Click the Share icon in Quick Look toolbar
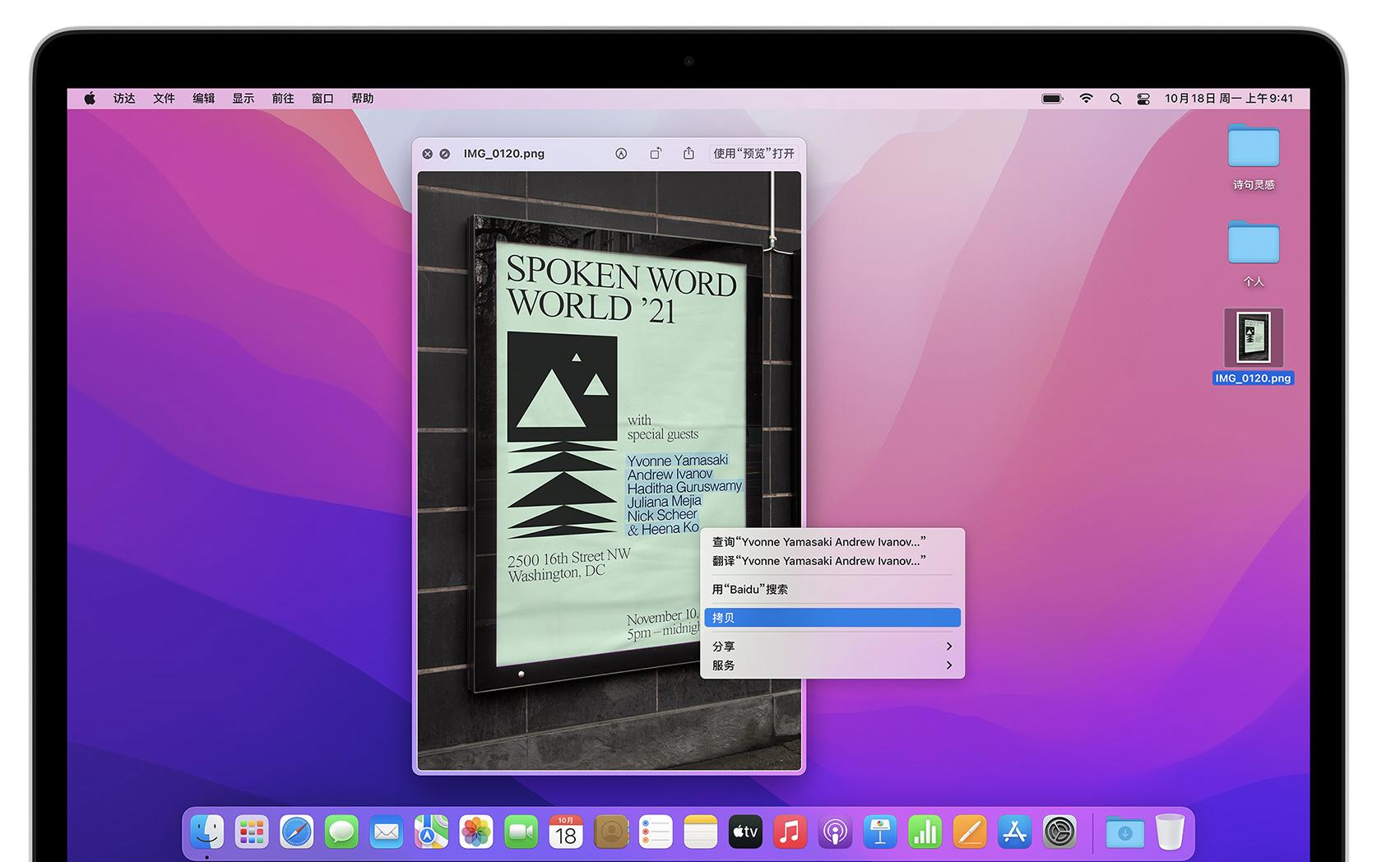Screen dimensions: 1400x862 coord(688,154)
